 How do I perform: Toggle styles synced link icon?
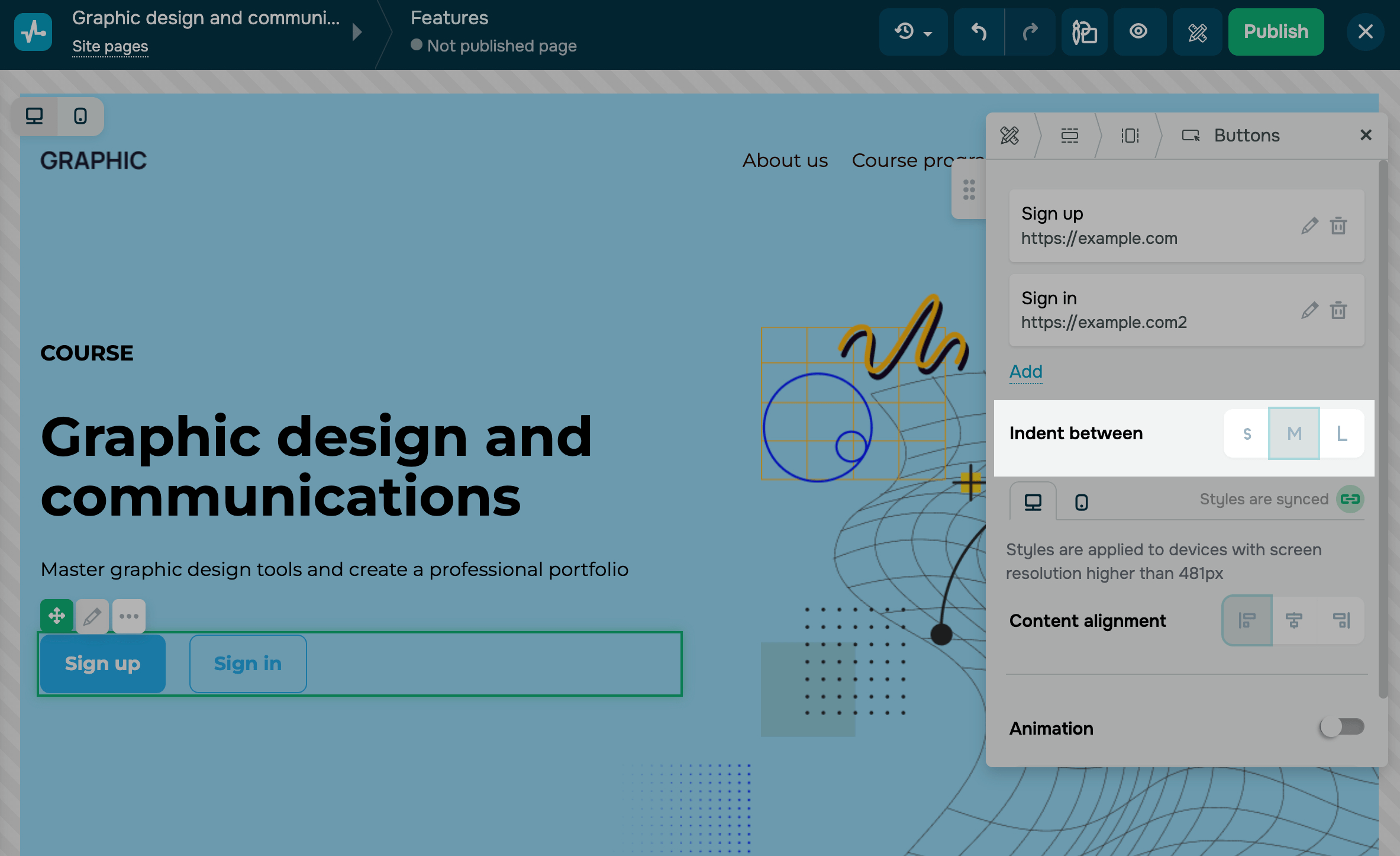tap(1350, 499)
